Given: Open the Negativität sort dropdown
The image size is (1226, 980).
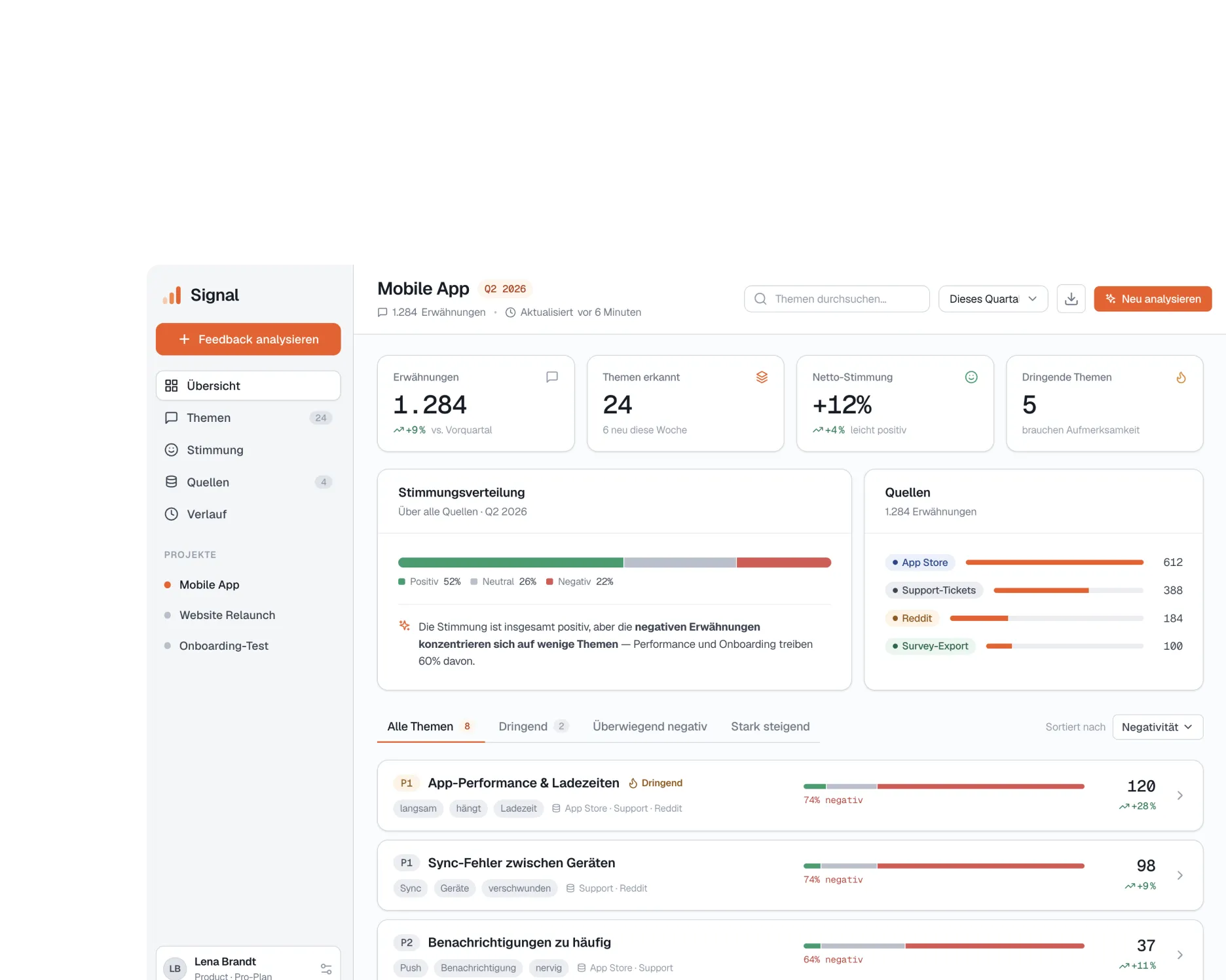Looking at the screenshot, I should click(x=1157, y=727).
